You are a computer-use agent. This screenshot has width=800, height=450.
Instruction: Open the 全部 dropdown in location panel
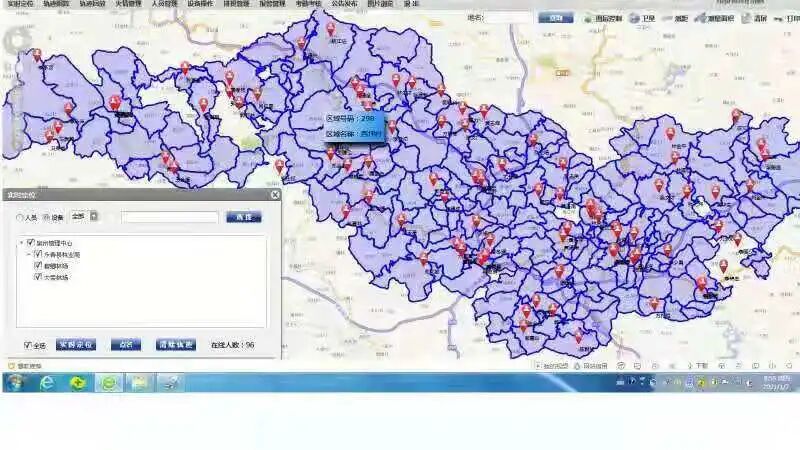[x=84, y=216]
